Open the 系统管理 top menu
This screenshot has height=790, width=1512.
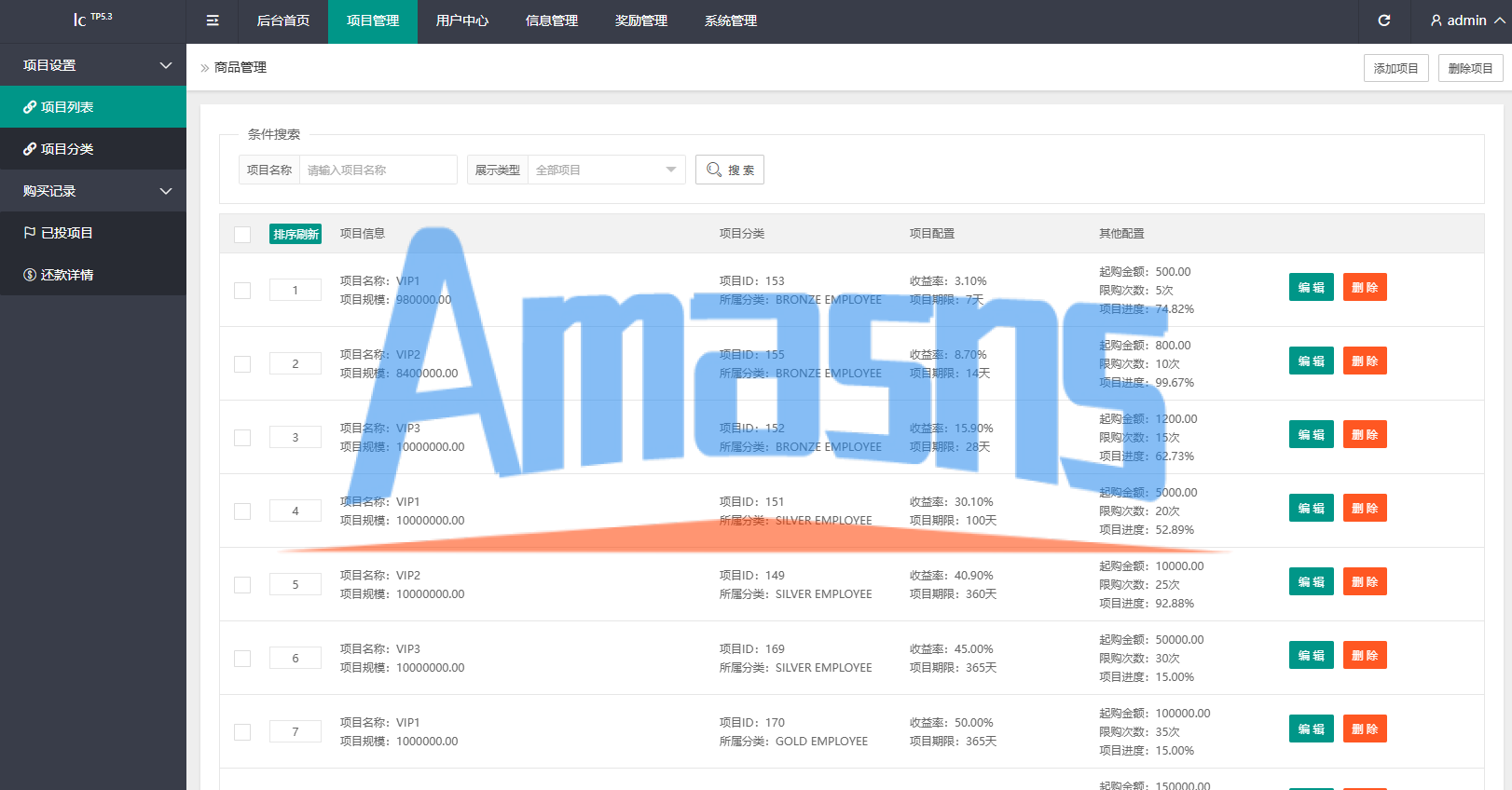click(731, 20)
